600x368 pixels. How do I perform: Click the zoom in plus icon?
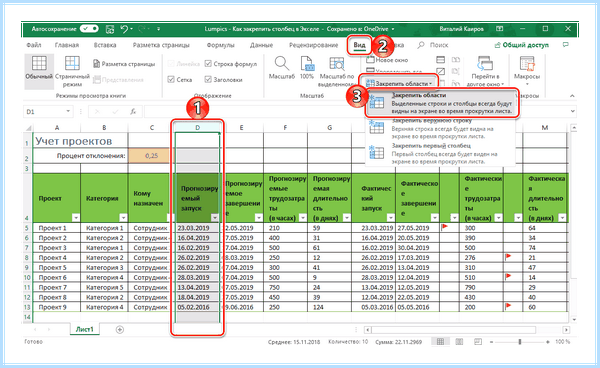[x=548, y=342]
